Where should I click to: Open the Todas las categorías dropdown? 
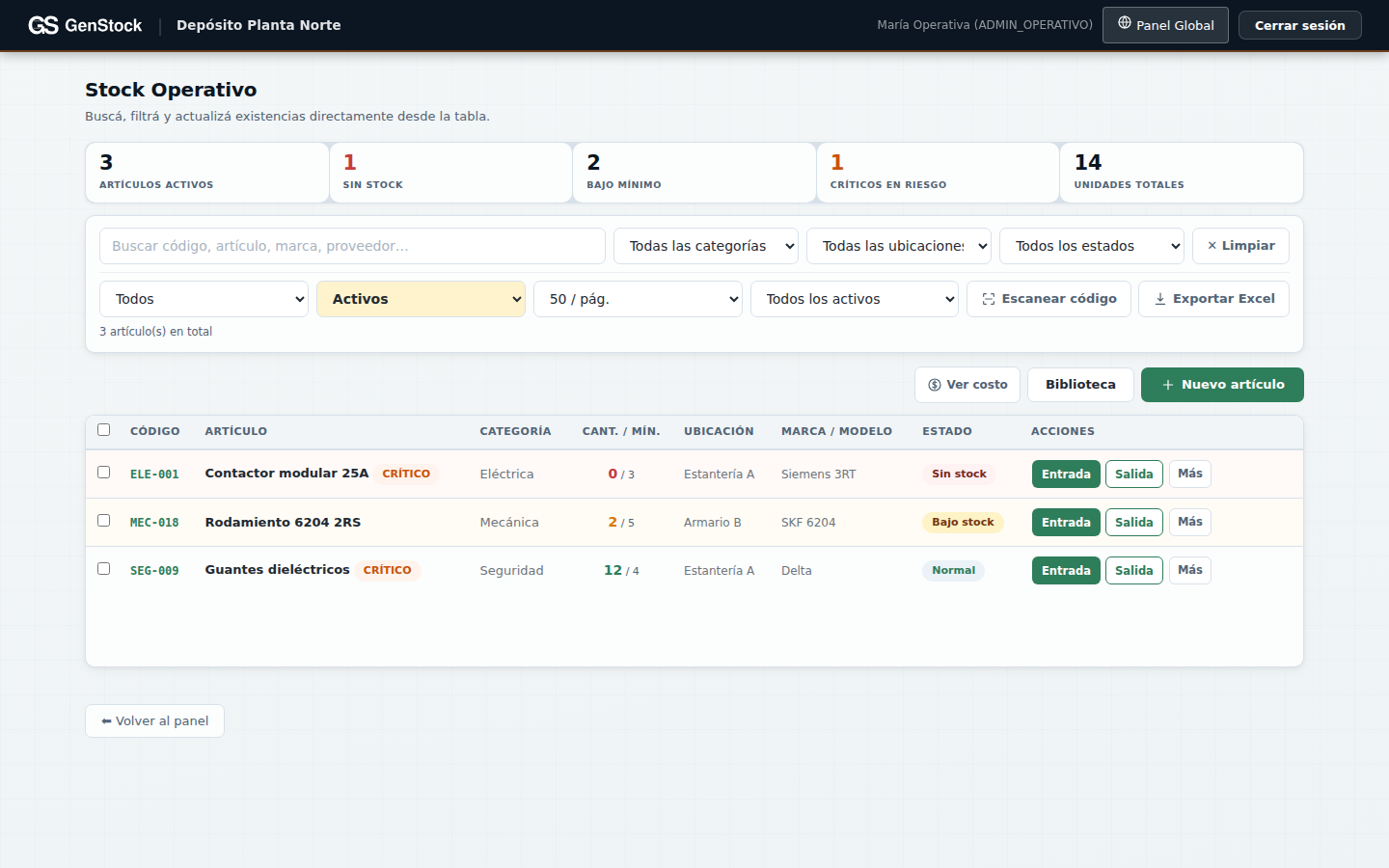coord(706,246)
